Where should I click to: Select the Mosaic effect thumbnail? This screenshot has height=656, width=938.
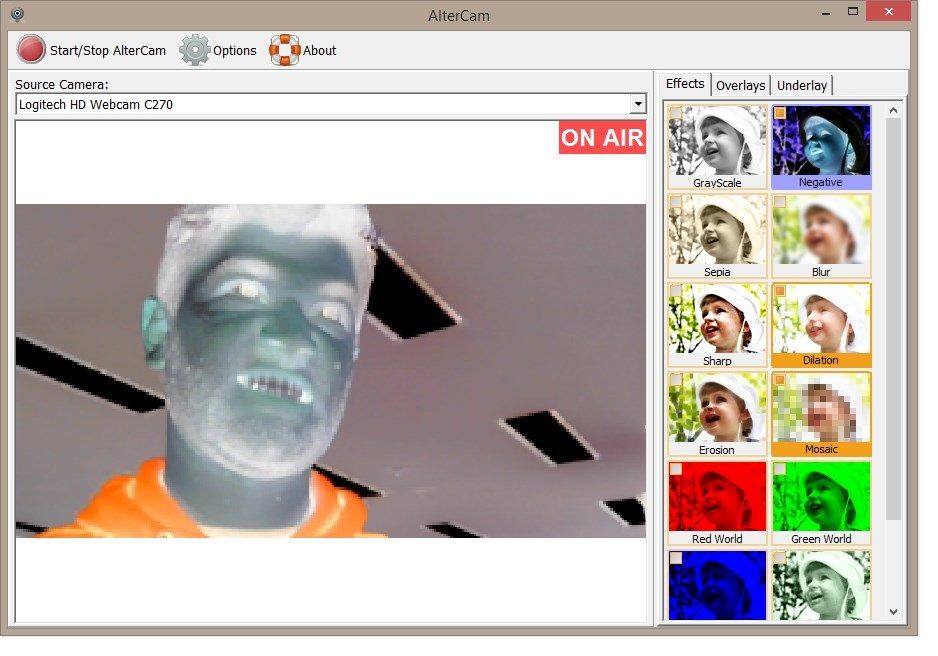(x=821, y=414)
